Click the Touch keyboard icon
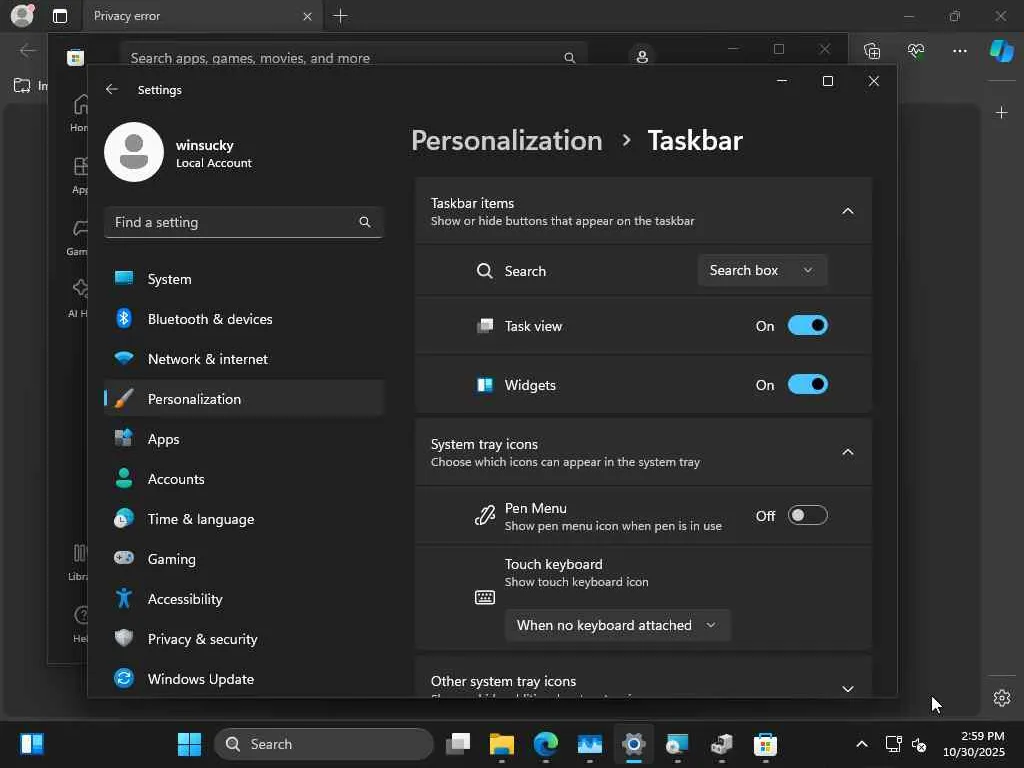Viewport: 1024px width, 768px height. click(485, 598)
